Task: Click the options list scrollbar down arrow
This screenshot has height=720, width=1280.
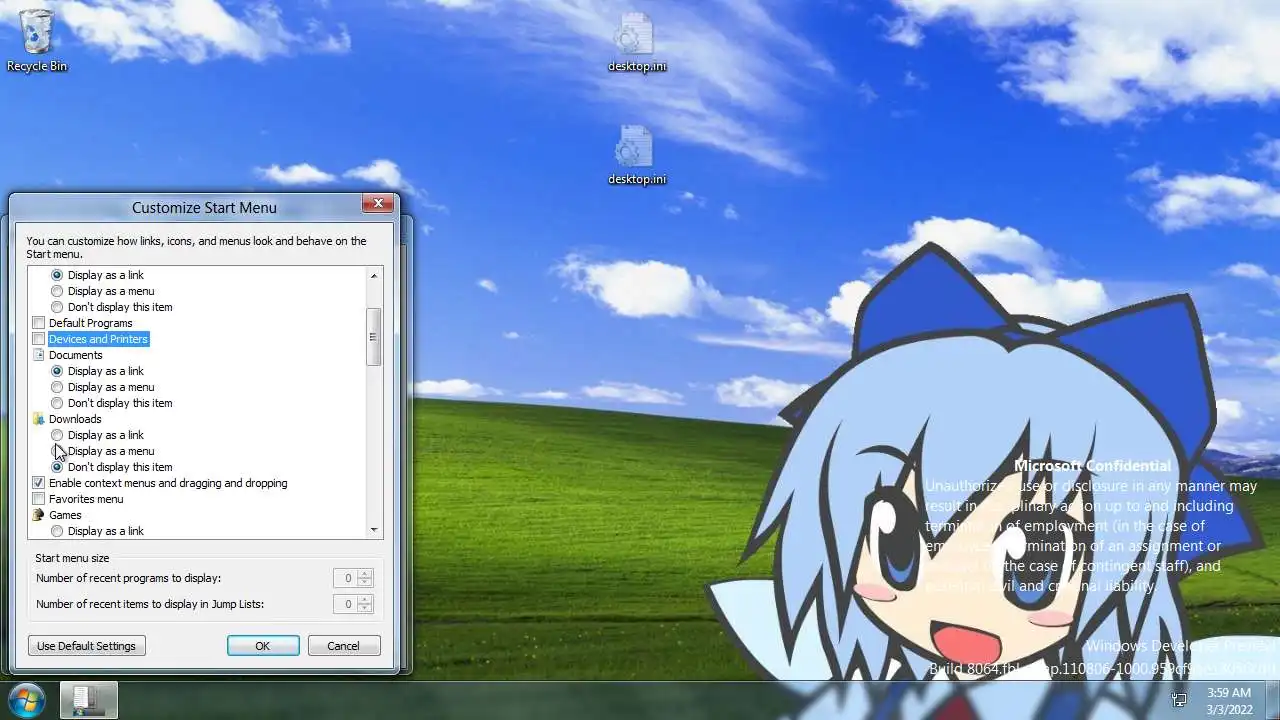Action: (x=374, y=530)
